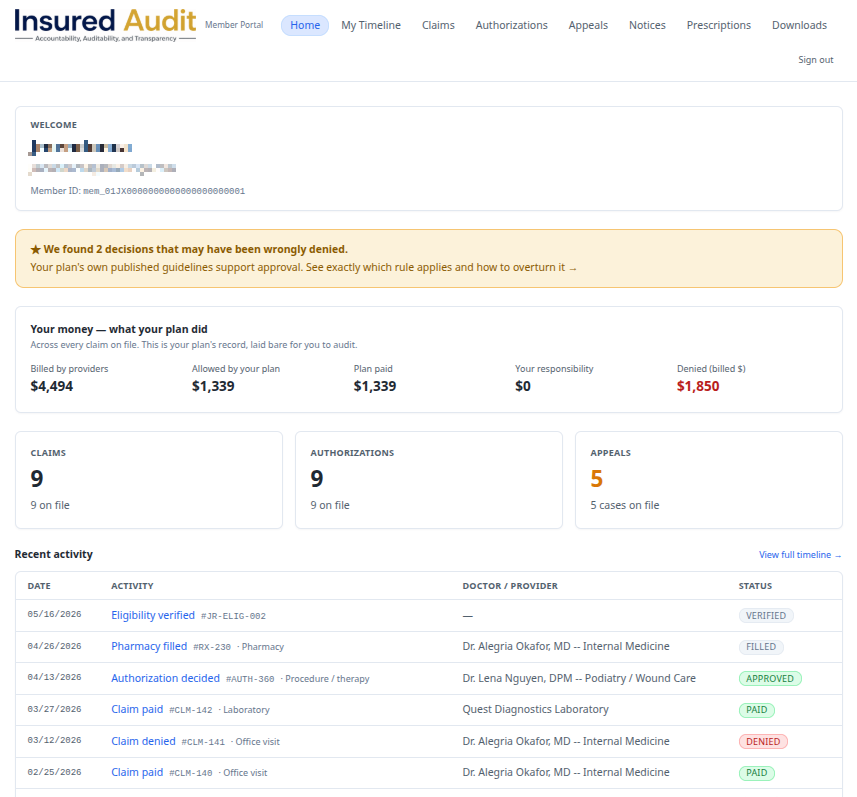Image resolution: width=857 pixels, height=797 pixels.
Task: Click the Recent activity heading
Action: coord(54,554)
